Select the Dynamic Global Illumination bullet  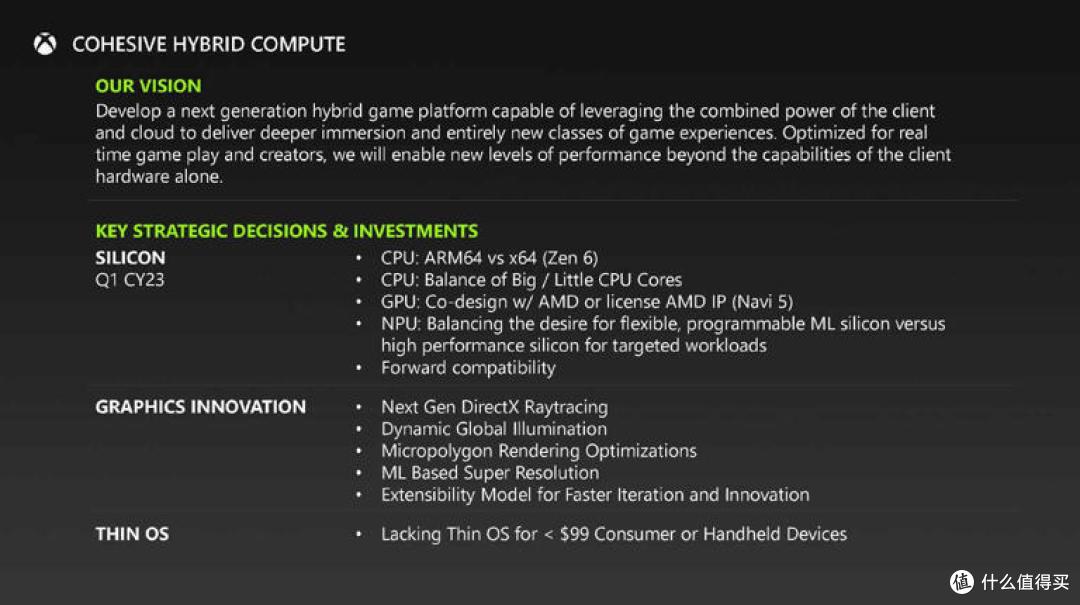[x=493, y=429]
